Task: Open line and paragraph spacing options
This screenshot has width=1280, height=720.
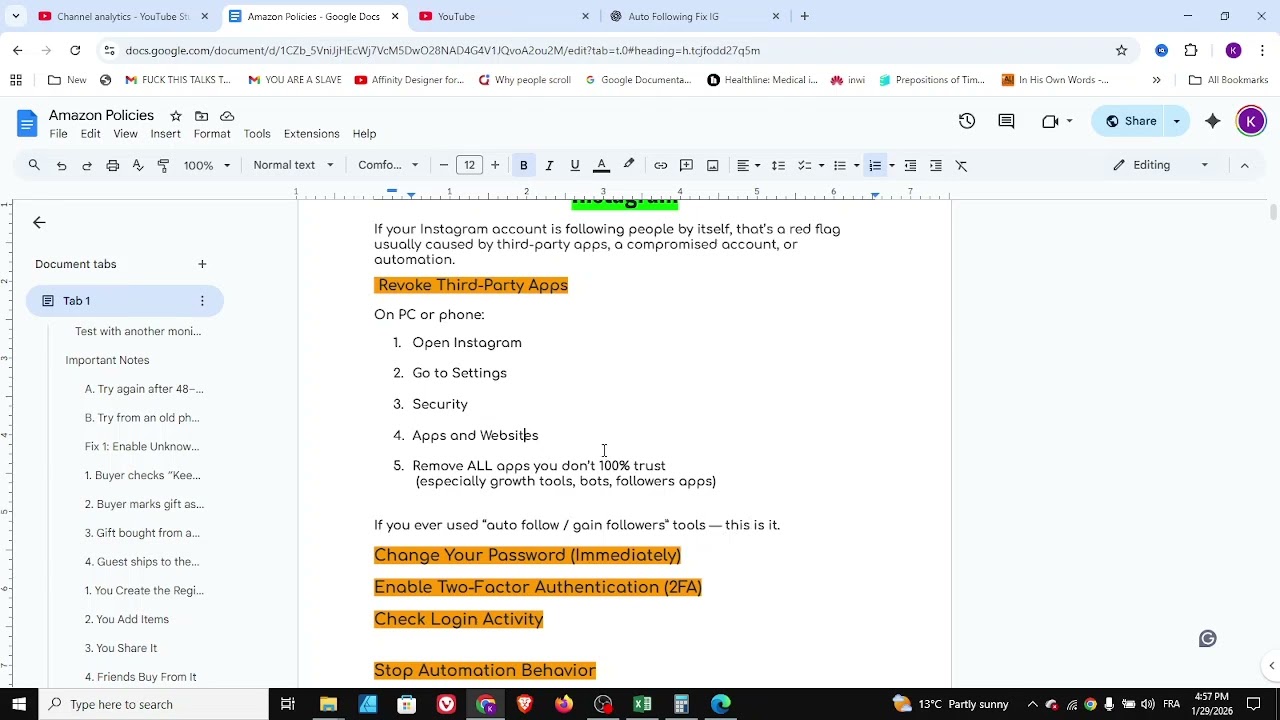Action: [778, 165]
